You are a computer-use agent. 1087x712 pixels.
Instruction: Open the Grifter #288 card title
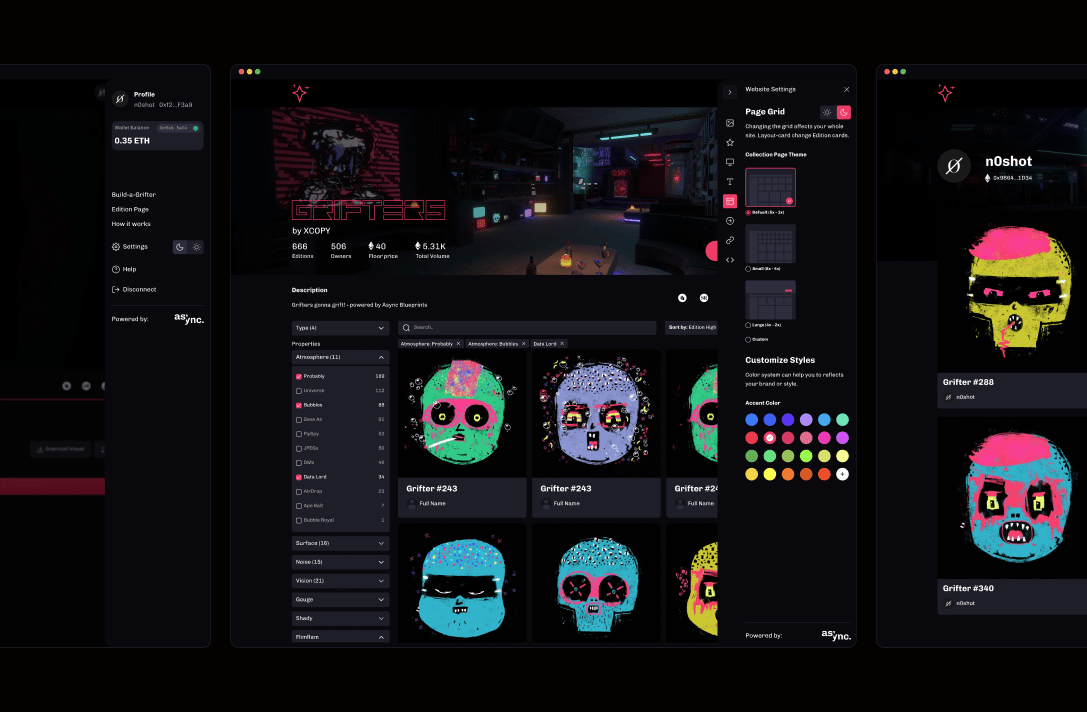(968, 382)
